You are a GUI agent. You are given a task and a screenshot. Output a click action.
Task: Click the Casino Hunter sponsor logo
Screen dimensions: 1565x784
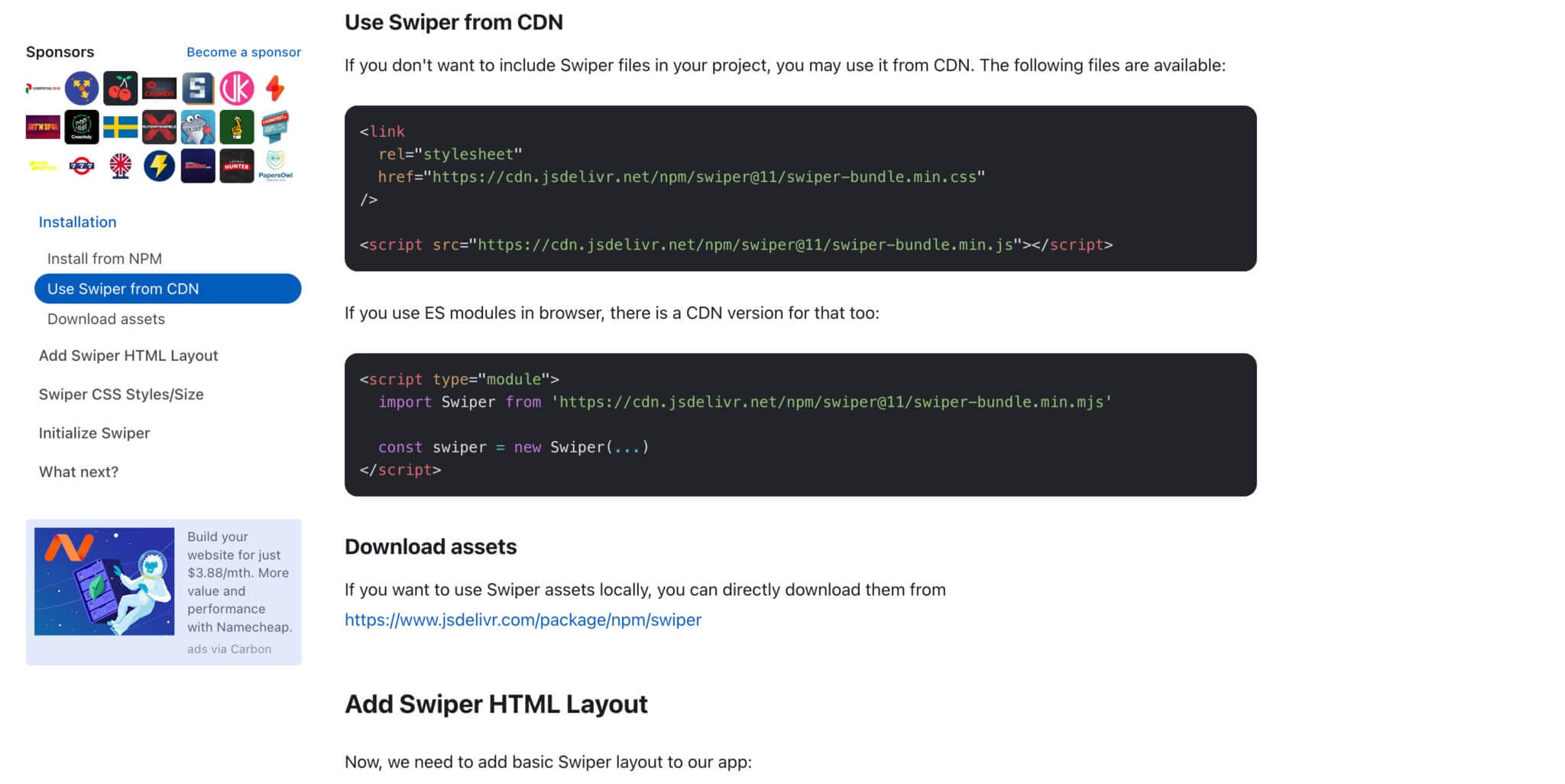point(236,167)
